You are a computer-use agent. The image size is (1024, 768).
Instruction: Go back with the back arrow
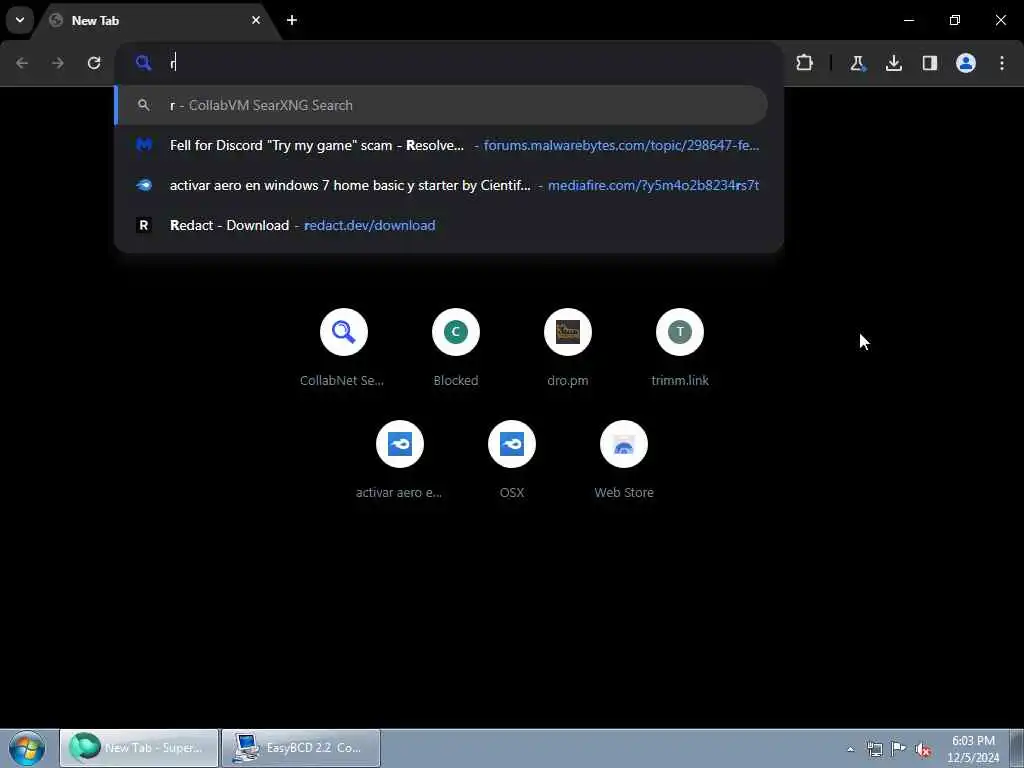[22, 63]
